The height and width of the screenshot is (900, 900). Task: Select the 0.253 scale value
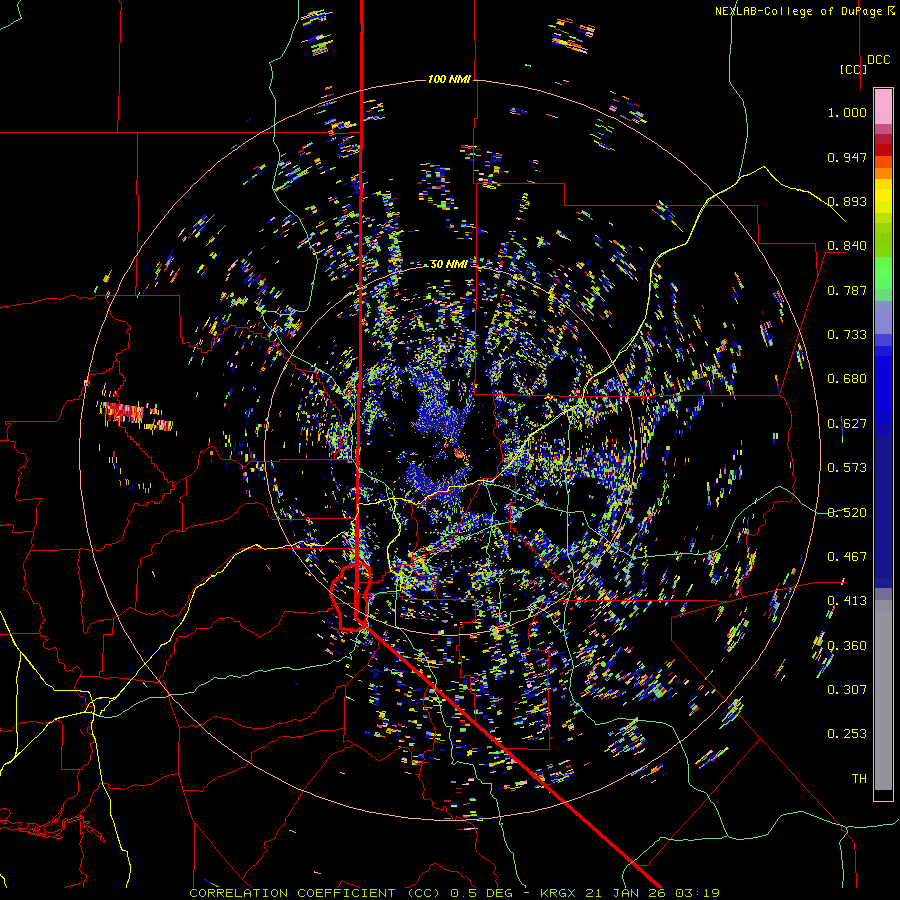click(x=847, y=734)
